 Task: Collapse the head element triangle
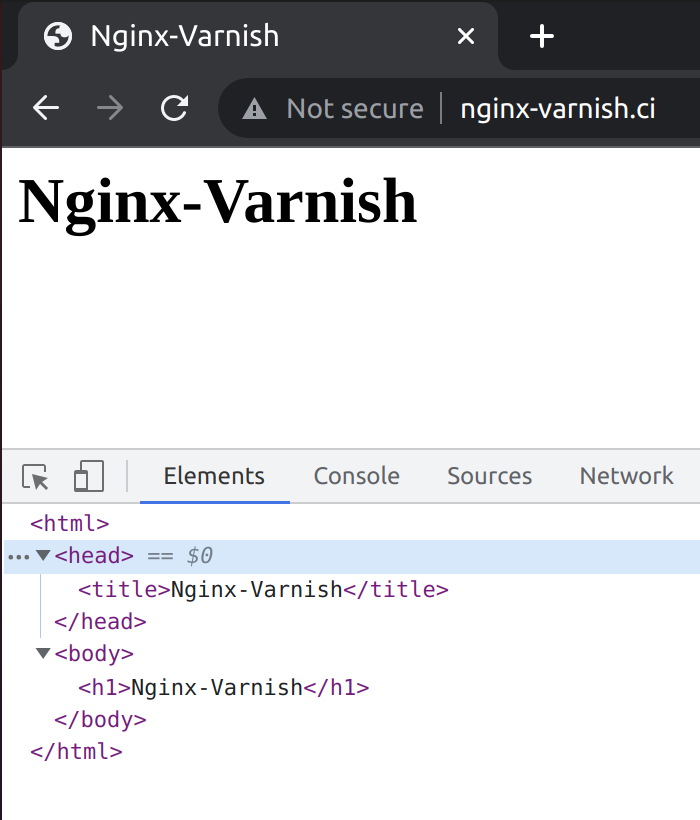coord(43,555)
